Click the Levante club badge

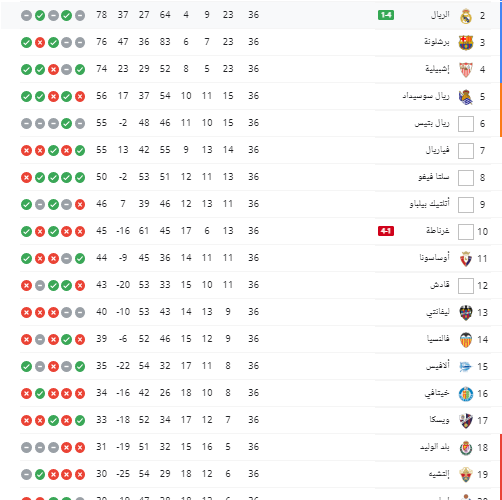pos(466,313)
